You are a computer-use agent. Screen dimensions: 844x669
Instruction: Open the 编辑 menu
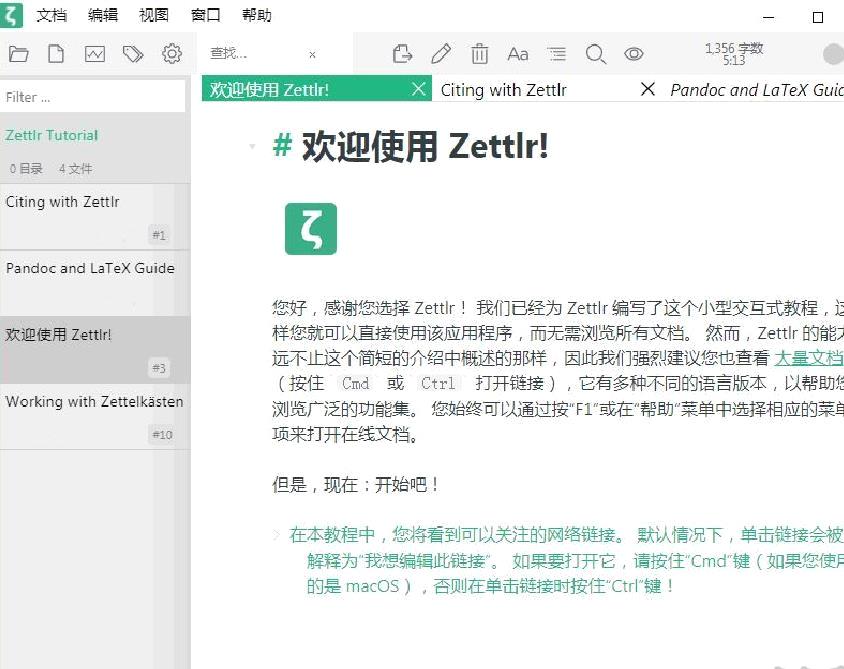(103, 15)
